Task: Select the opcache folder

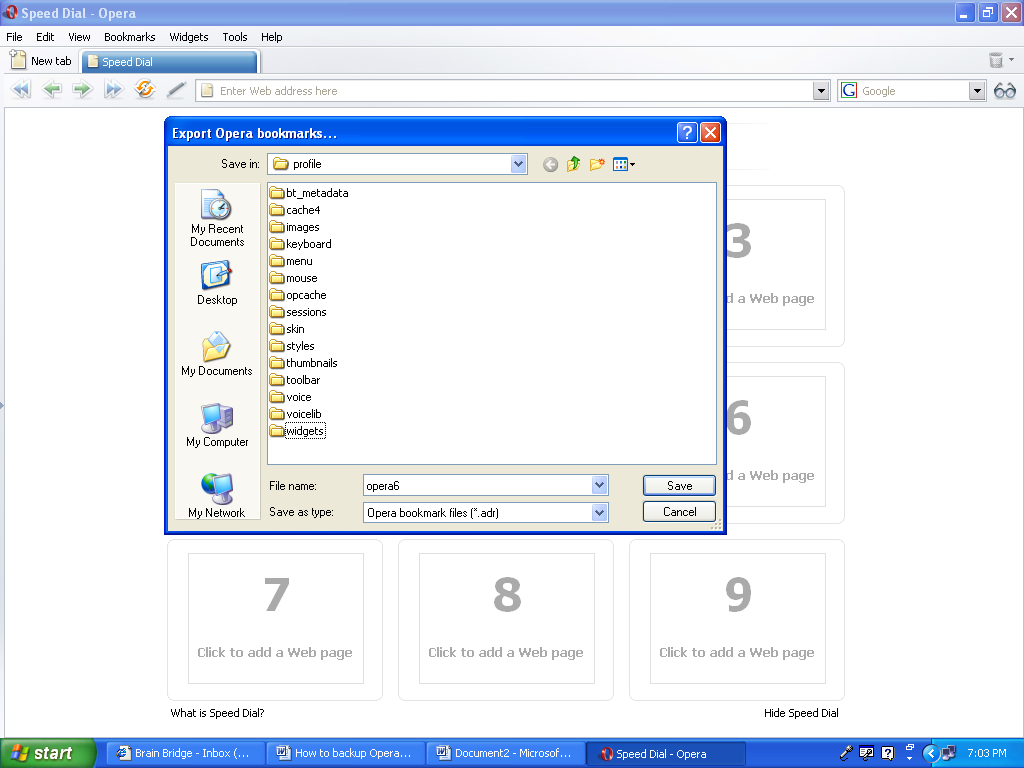Action: click(x=298, y=295)
